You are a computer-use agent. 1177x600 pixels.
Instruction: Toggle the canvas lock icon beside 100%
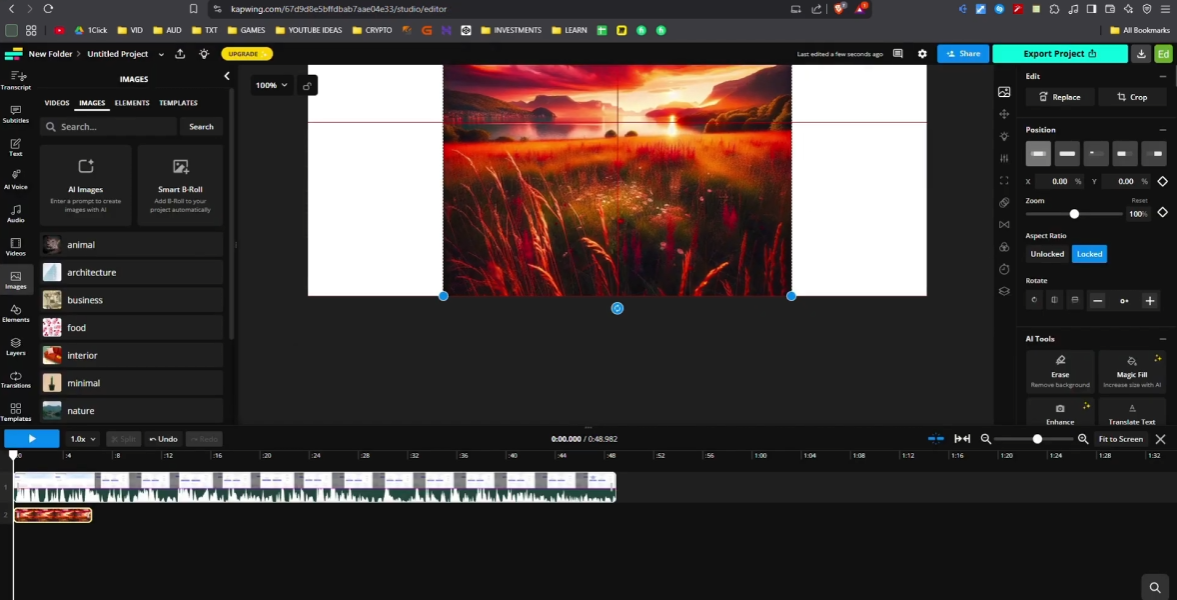tap(307, 86)
